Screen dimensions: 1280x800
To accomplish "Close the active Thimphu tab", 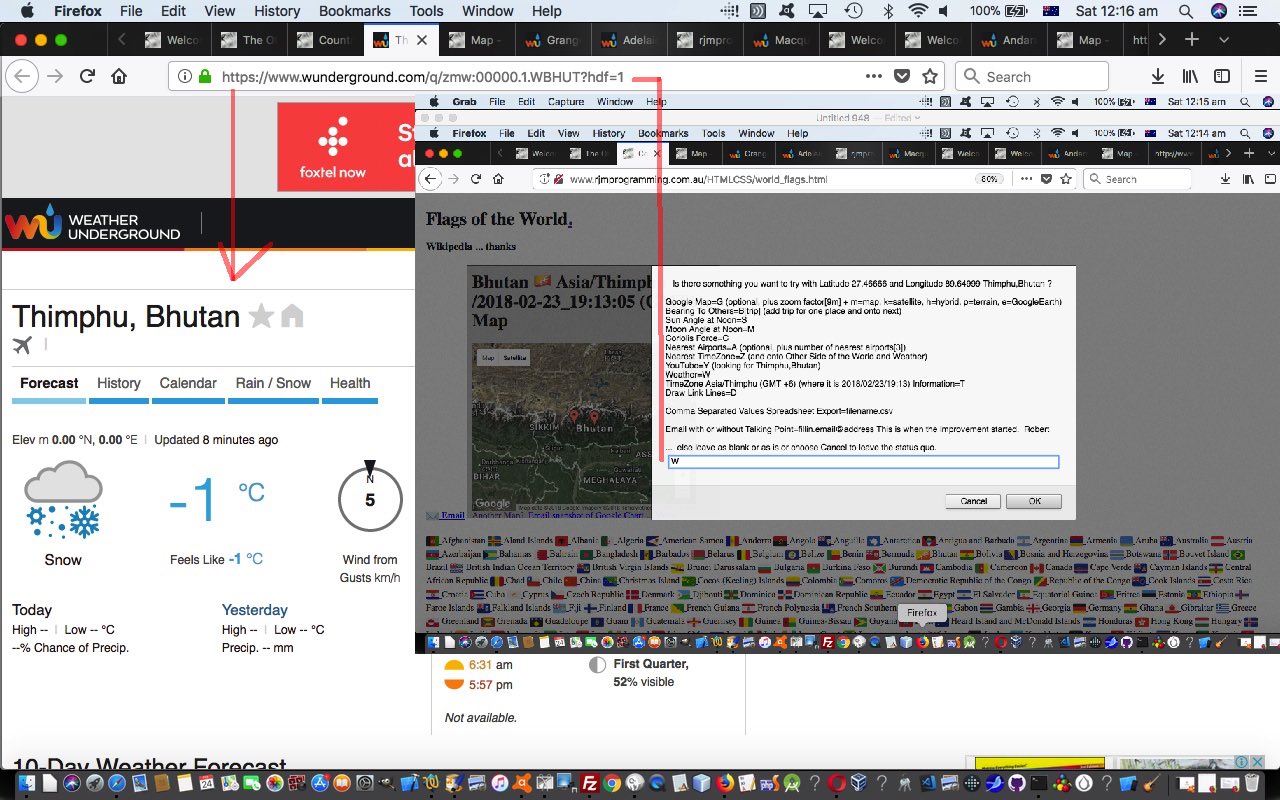I will pos(422,40).
